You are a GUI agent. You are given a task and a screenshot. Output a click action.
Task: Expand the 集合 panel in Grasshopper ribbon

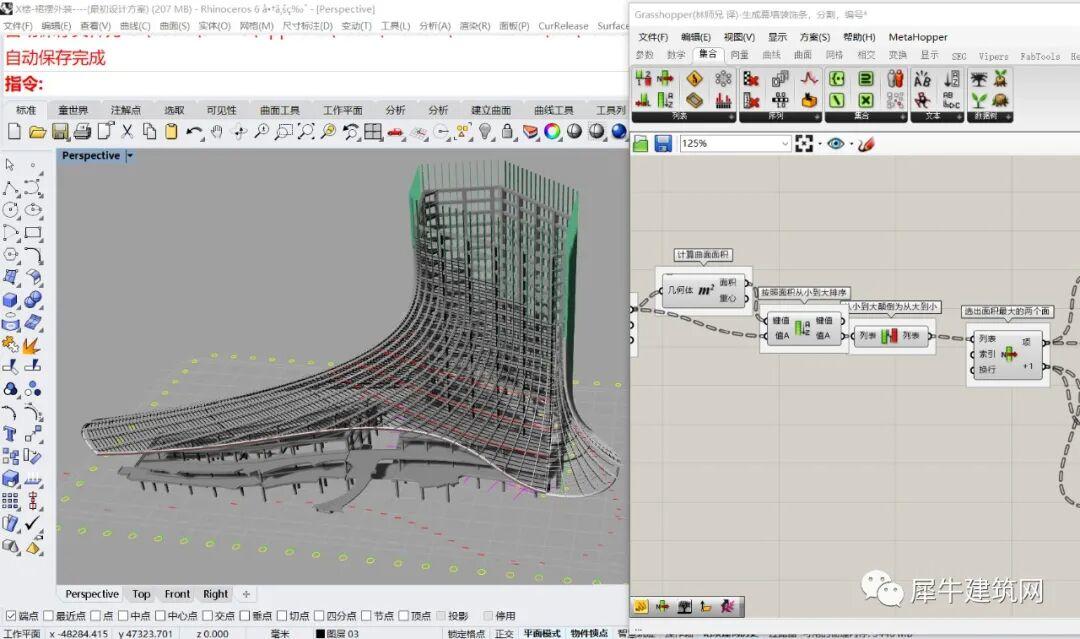point(902,117)
